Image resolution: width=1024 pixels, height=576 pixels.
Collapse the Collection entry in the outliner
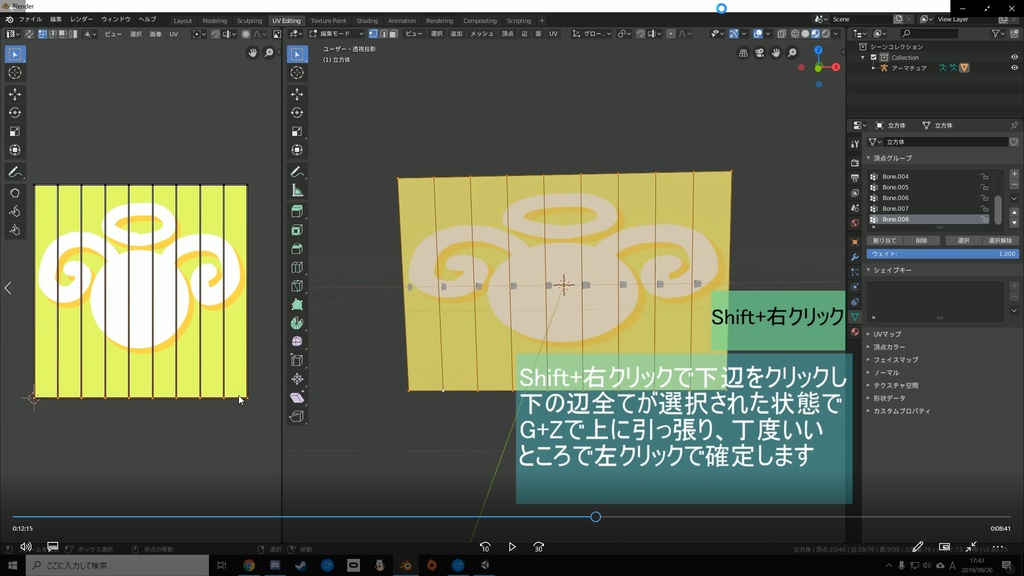862,57
